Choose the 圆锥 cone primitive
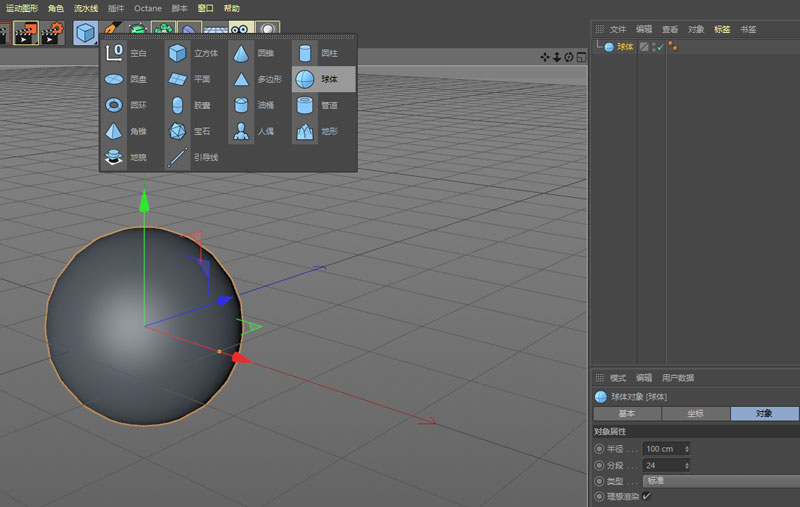 (x=241, y=53)
